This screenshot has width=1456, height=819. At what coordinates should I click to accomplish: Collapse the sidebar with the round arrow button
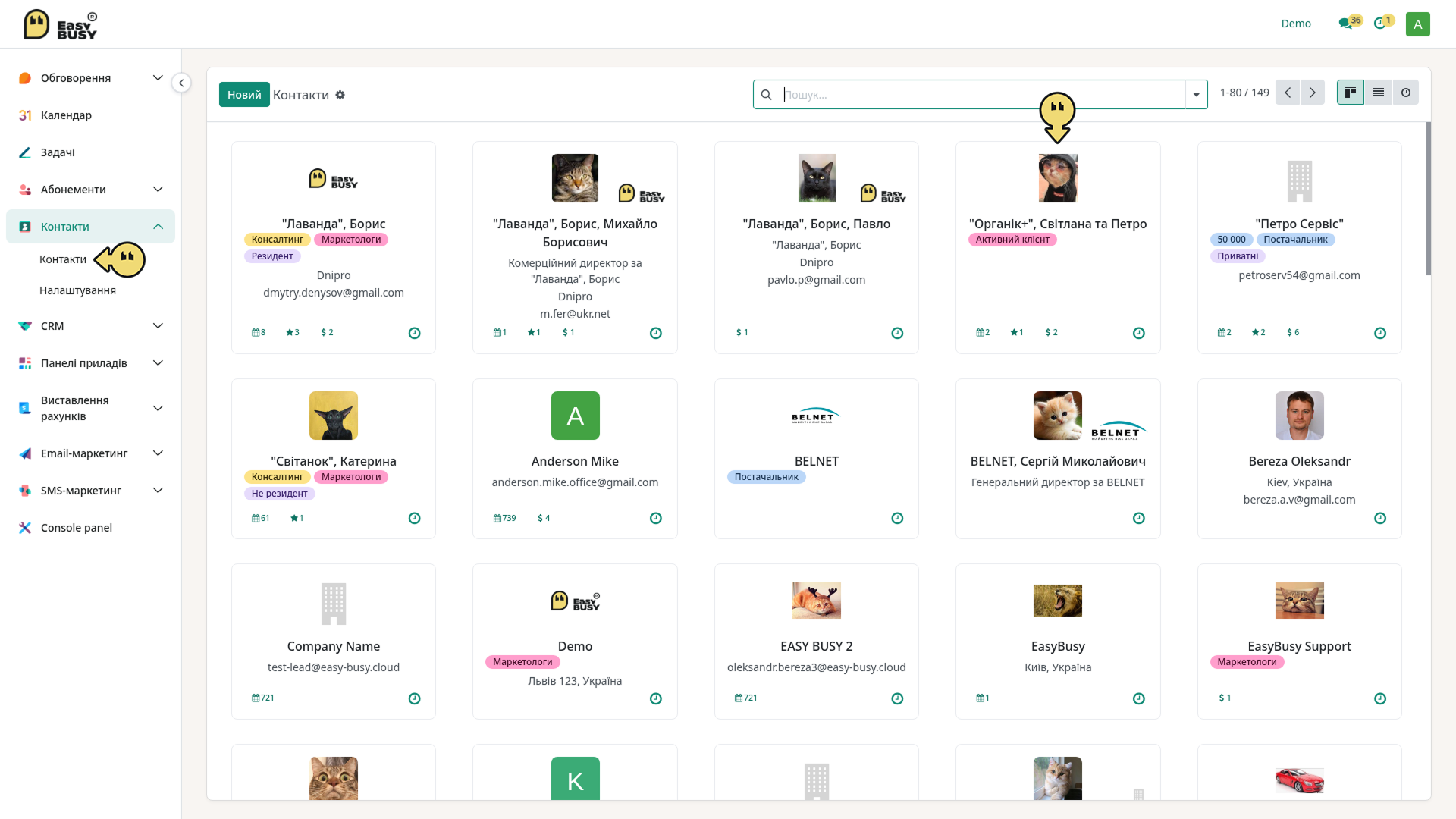pos(181,83)
